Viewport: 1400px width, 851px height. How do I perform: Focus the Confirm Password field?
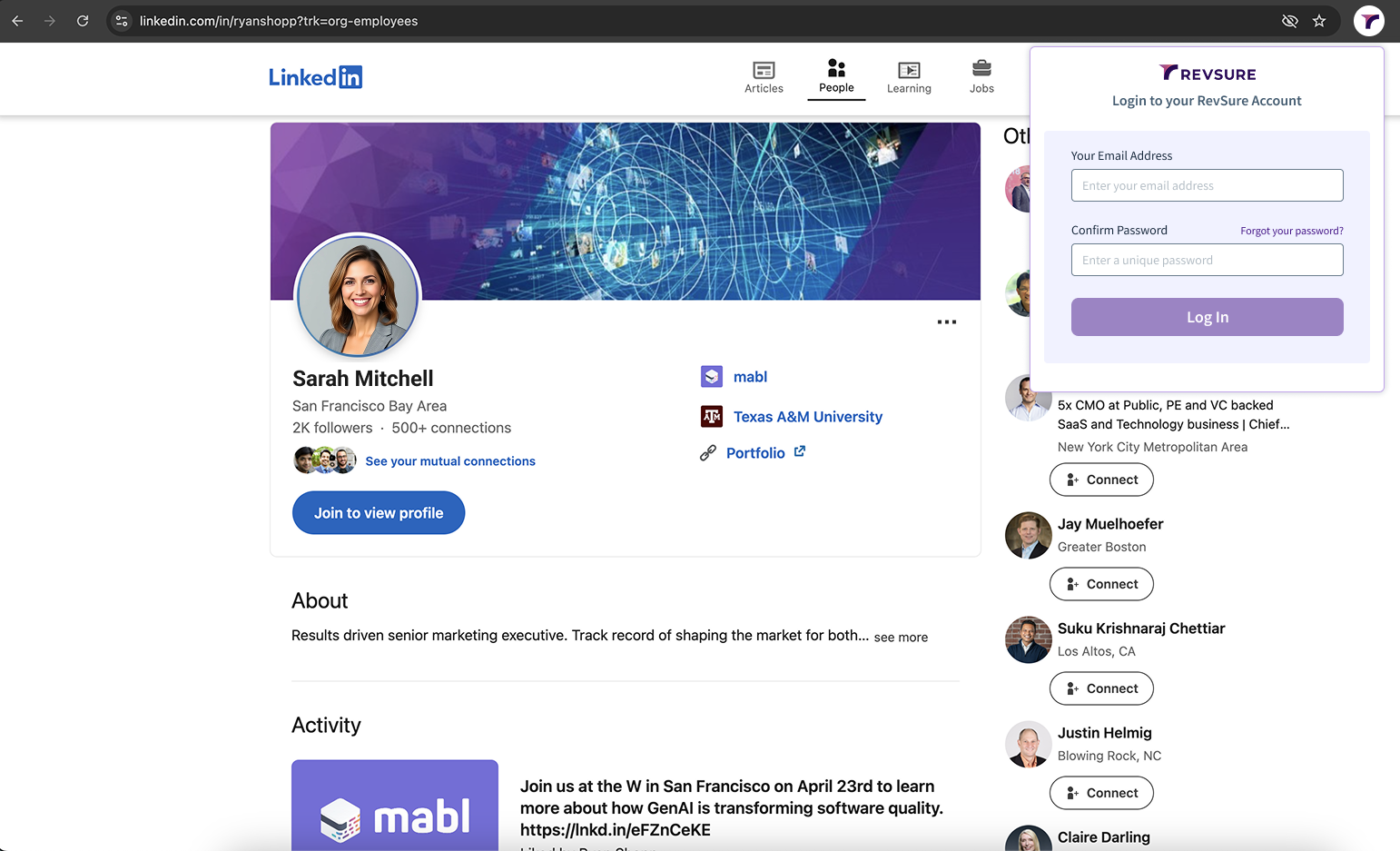[x=1207, y=260]
